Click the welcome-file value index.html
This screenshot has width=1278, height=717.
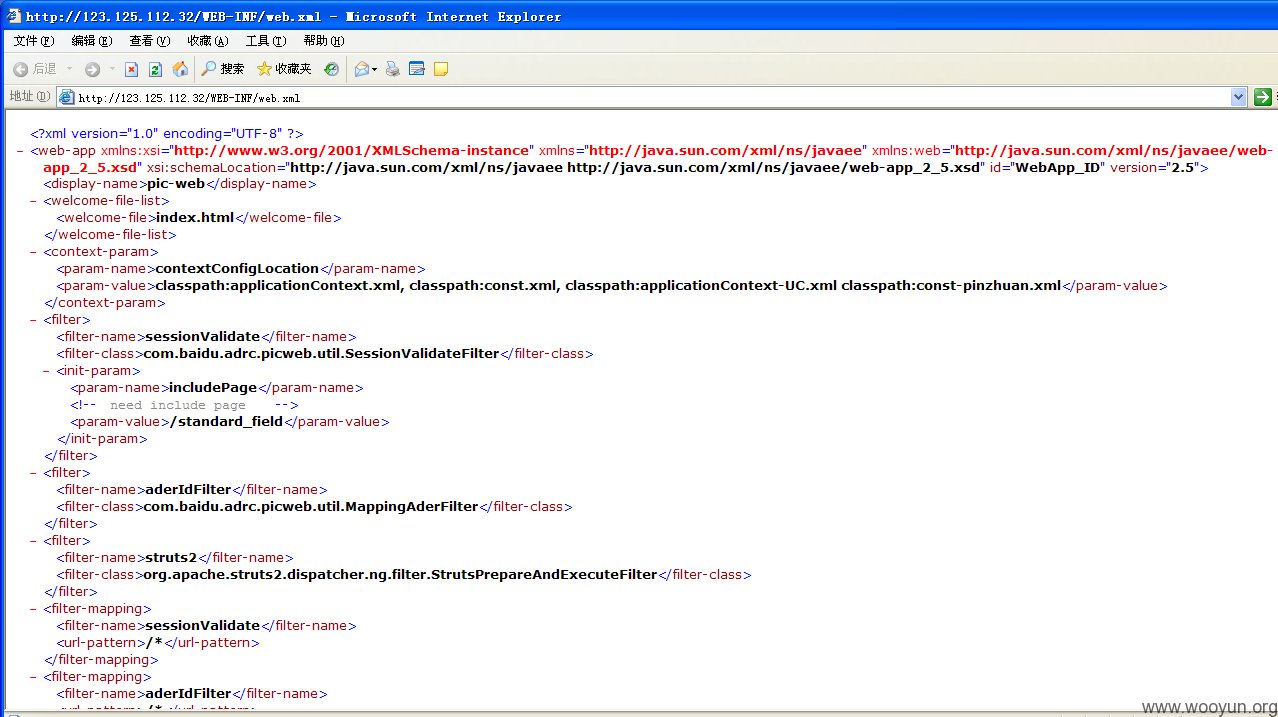coord(195,218)
